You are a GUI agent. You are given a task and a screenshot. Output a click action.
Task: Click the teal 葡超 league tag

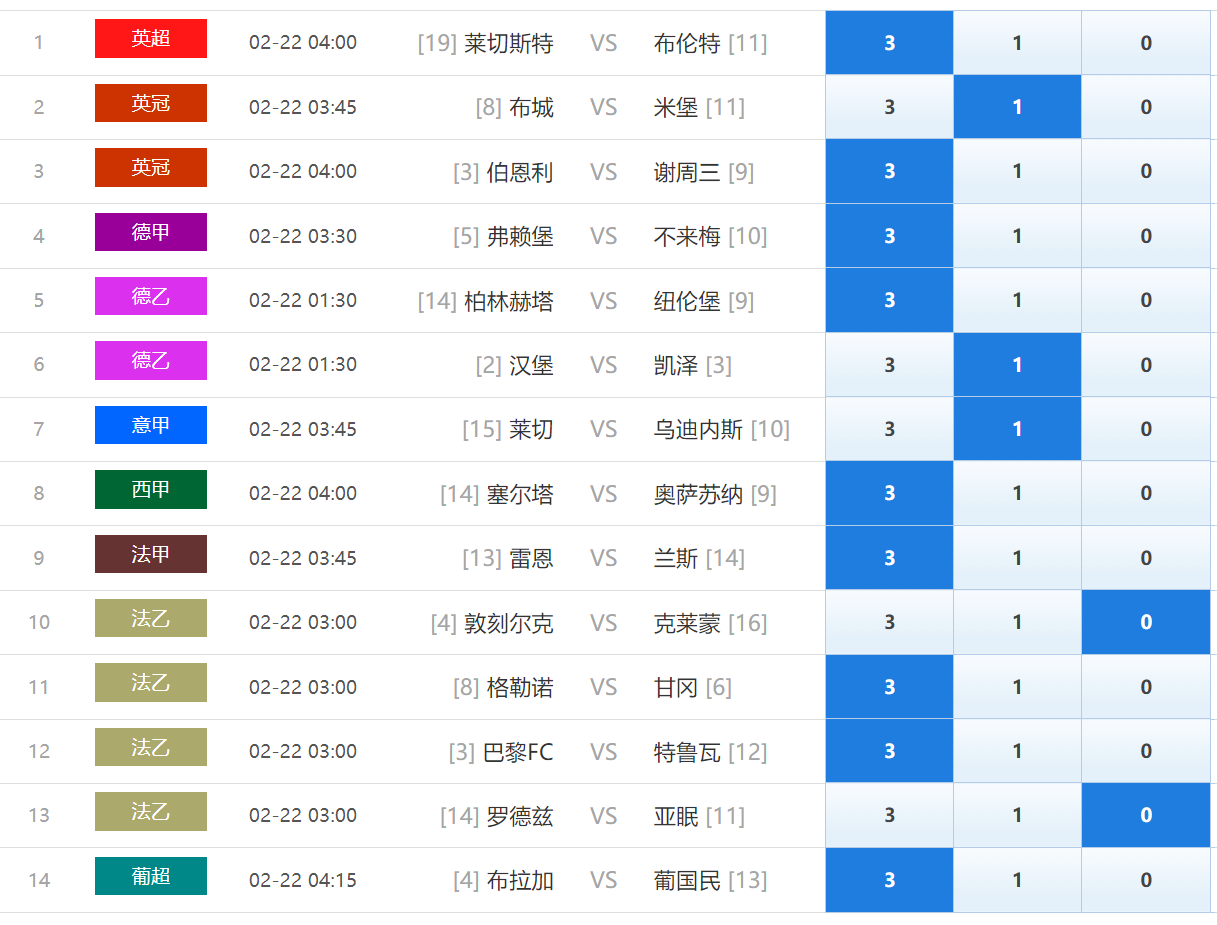(151, 876)
